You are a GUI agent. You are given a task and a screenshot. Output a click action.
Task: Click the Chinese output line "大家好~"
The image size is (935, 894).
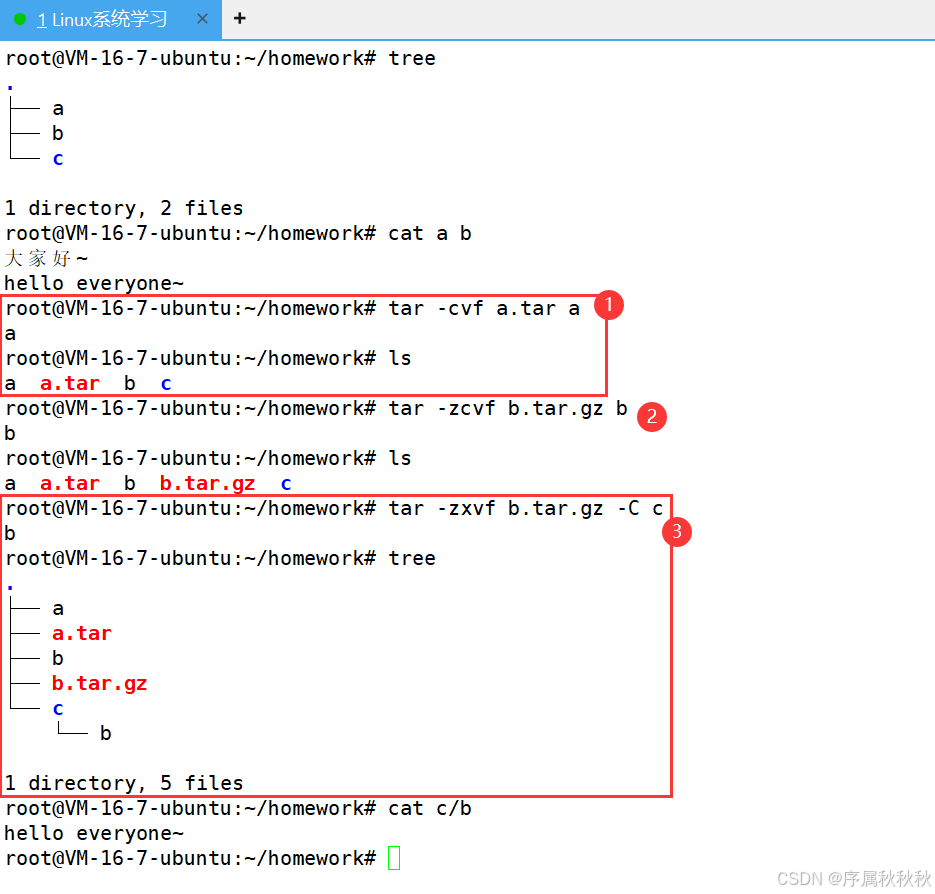[x=47, y=258]
